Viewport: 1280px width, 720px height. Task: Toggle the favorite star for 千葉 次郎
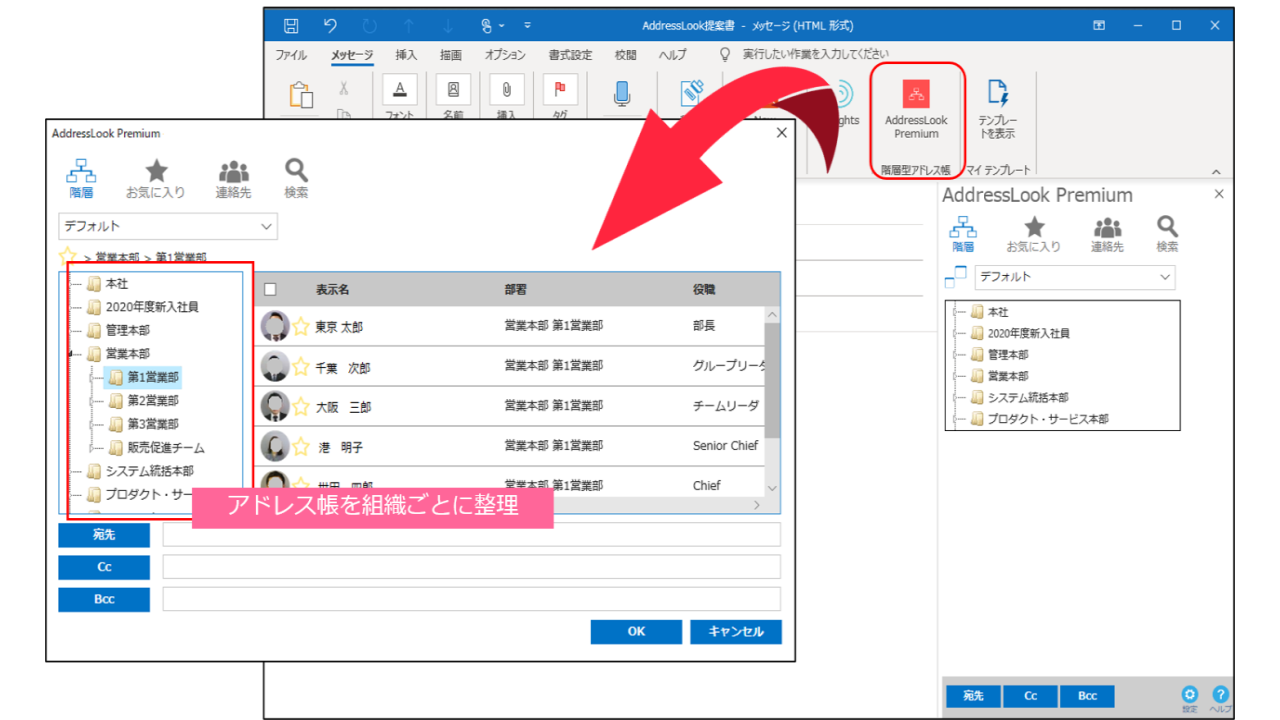(x=301, y=366)
